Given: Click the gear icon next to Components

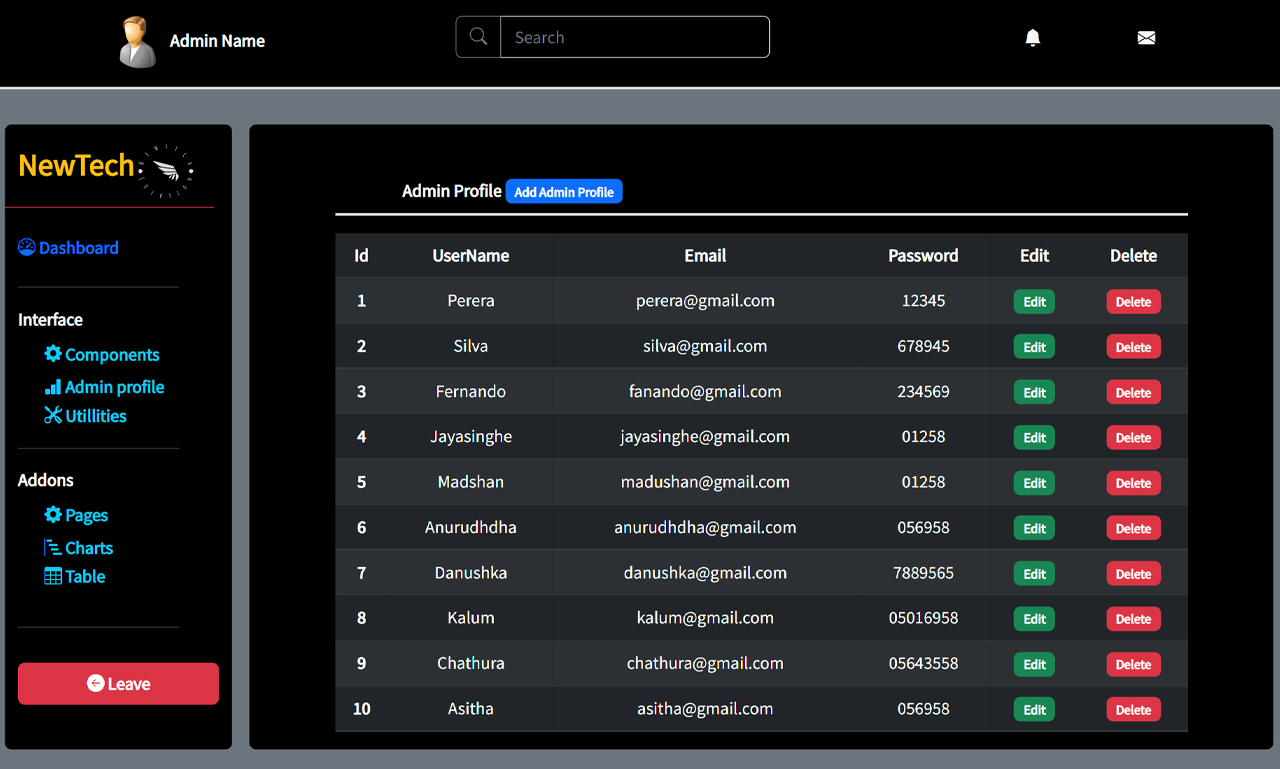Looking at the screenshot, I should click(53, 354).
